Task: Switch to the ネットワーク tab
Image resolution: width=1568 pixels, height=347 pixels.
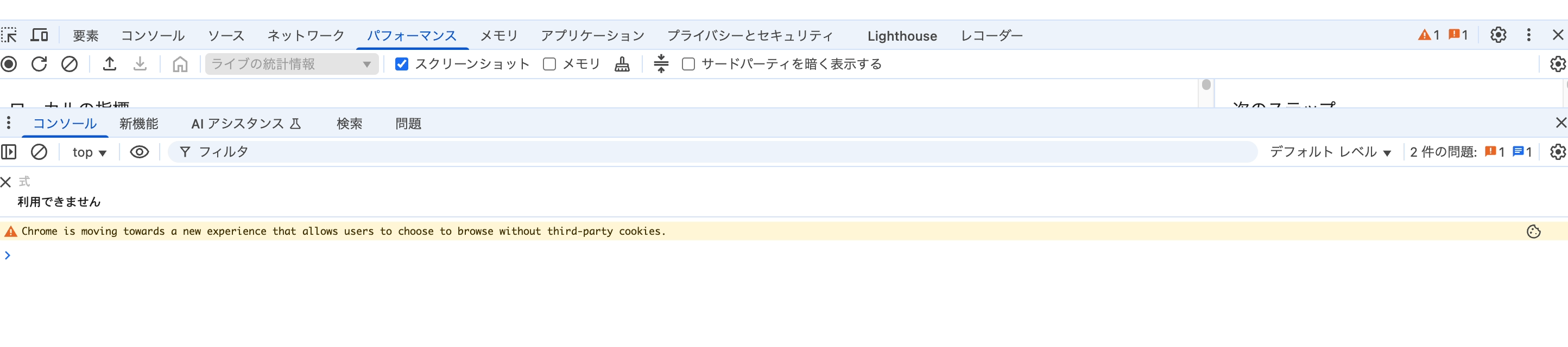Action: 306,36
